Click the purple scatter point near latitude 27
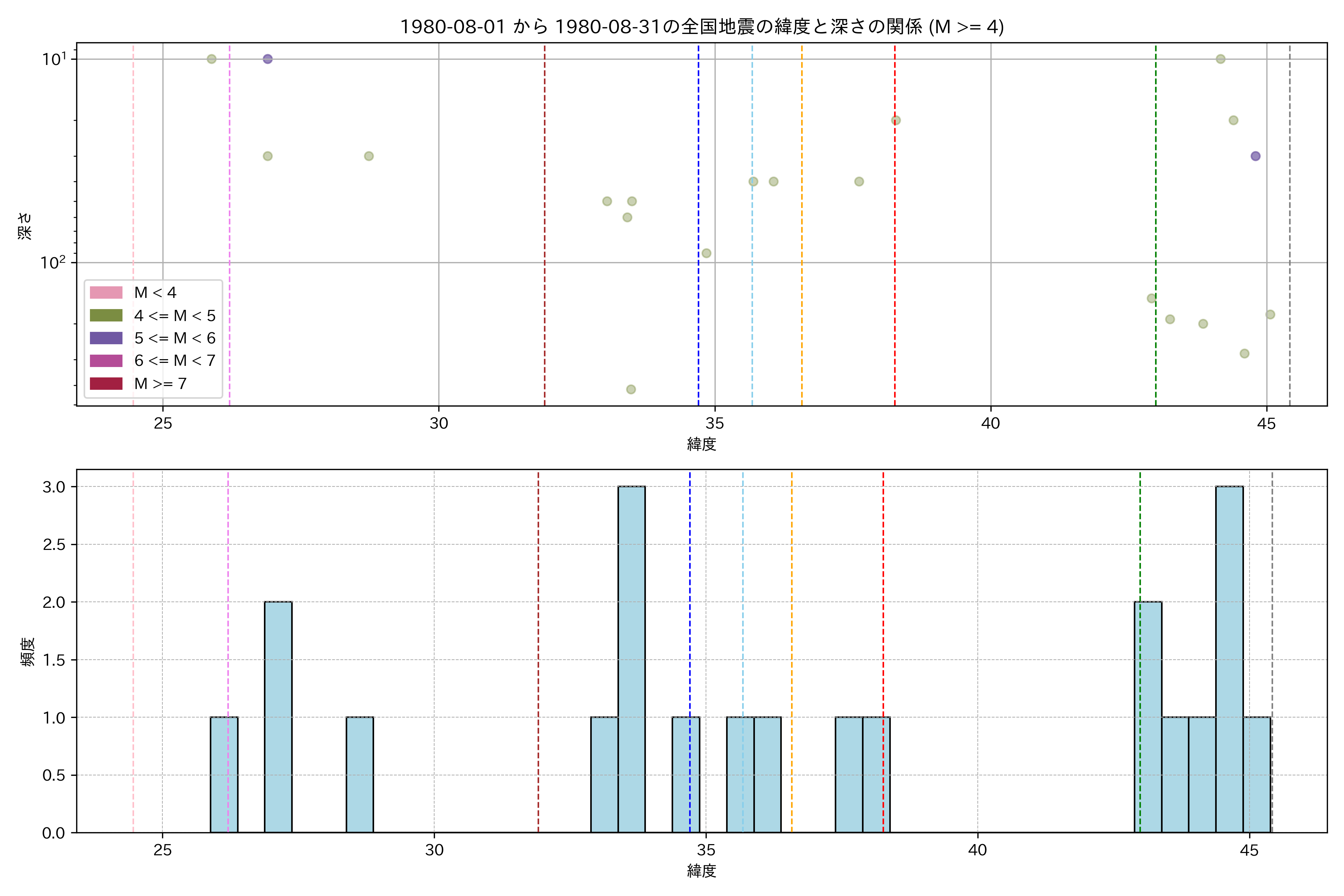This screenshot has width=1344, height=896. coord(267,59)
